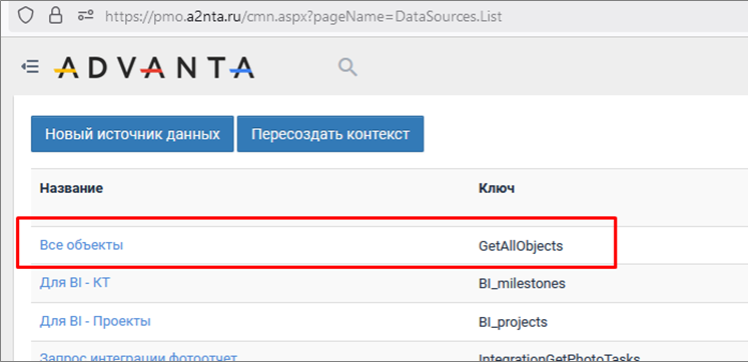Open the Для BI - КТ link
Screen dimensions: 748x362
75,283
